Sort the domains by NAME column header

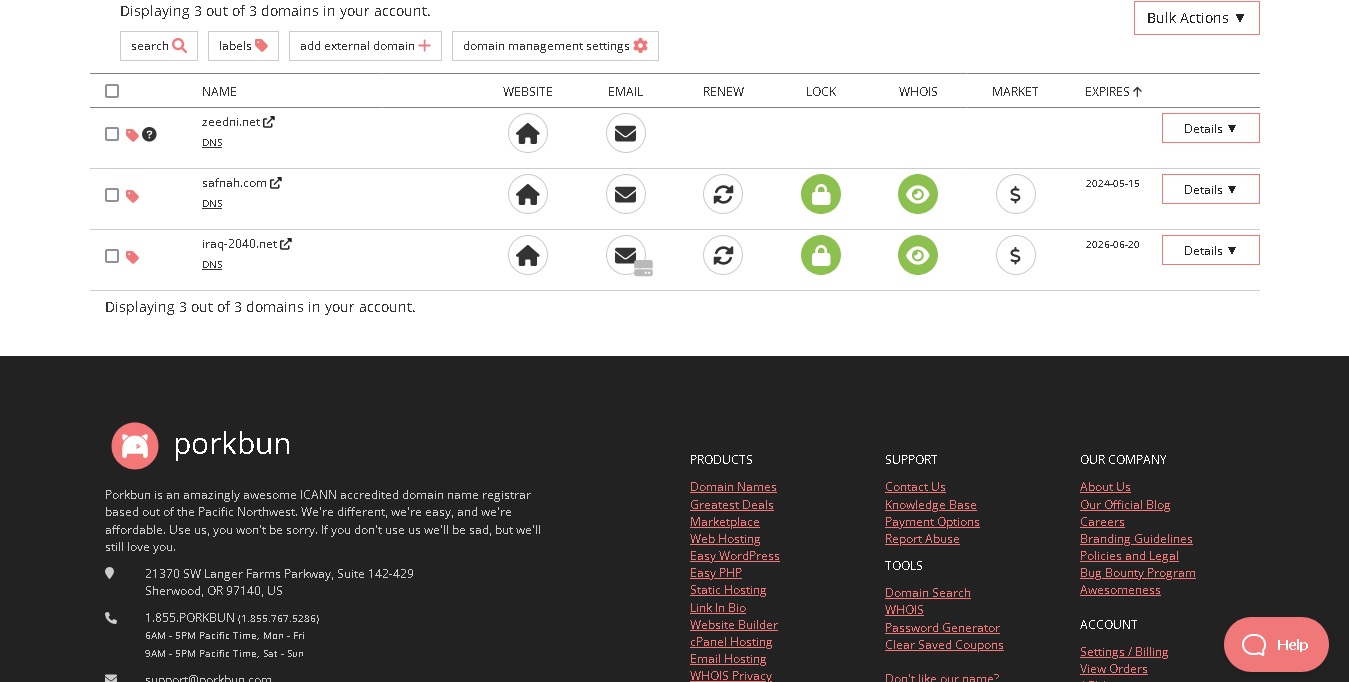tap(219, 91)
